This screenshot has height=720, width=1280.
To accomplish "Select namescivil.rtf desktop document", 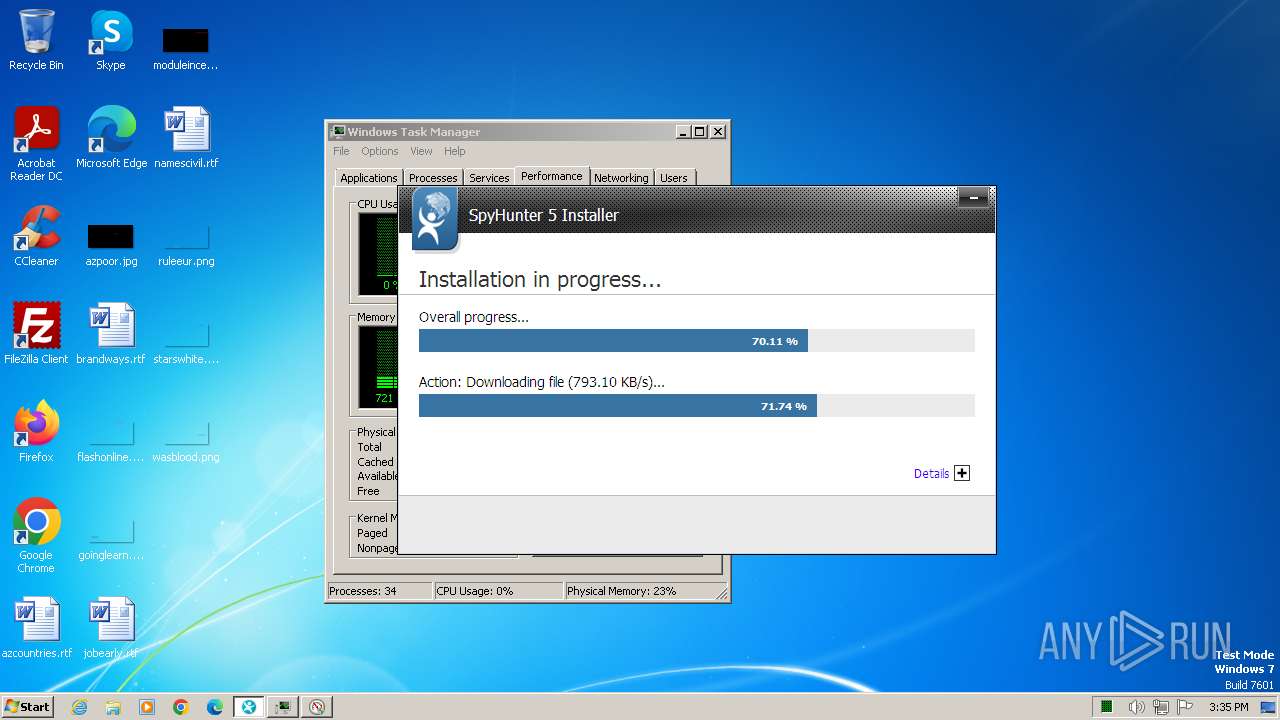I will [186, 138].
